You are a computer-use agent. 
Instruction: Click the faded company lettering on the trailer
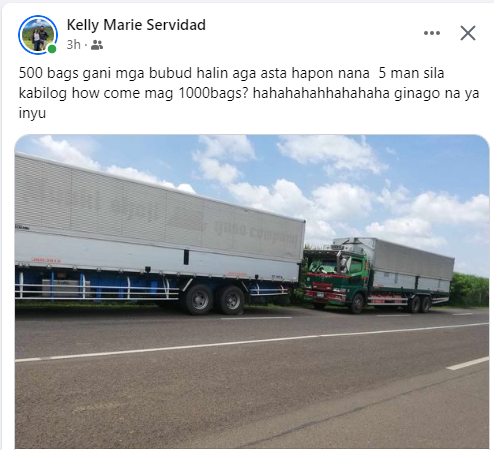click(x=255, y=231)
